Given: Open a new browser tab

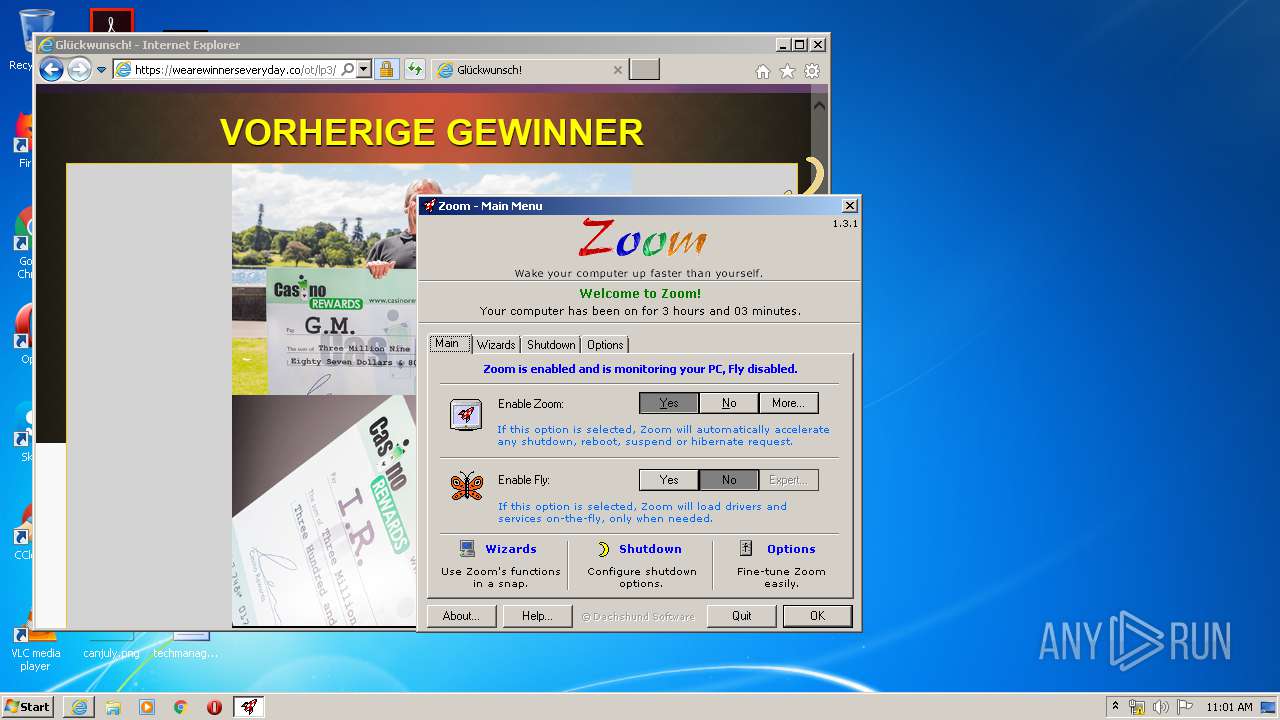Looking at the screenshot, I should [x=645, y=70].
